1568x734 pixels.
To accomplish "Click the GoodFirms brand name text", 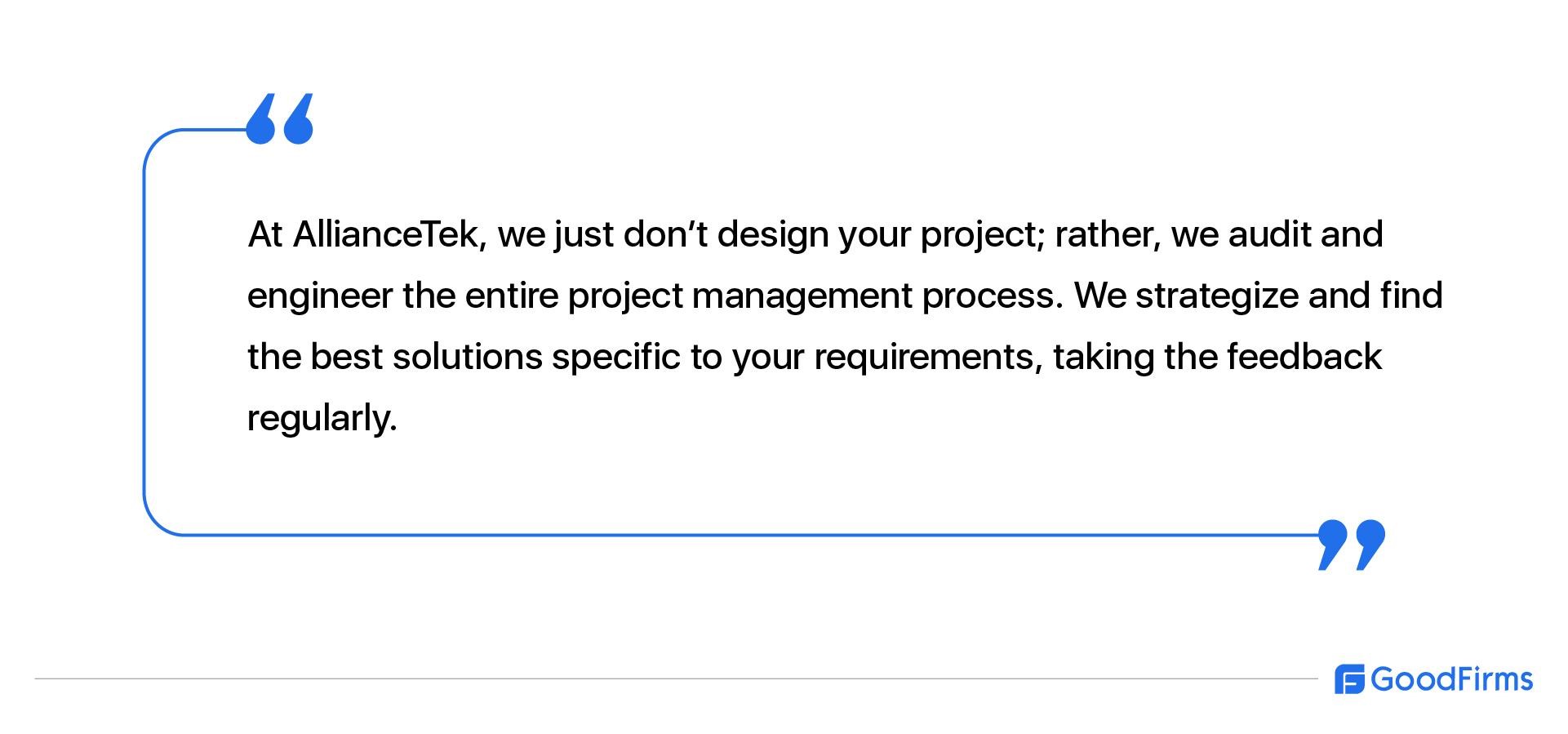I will [x=1452, y=679].
